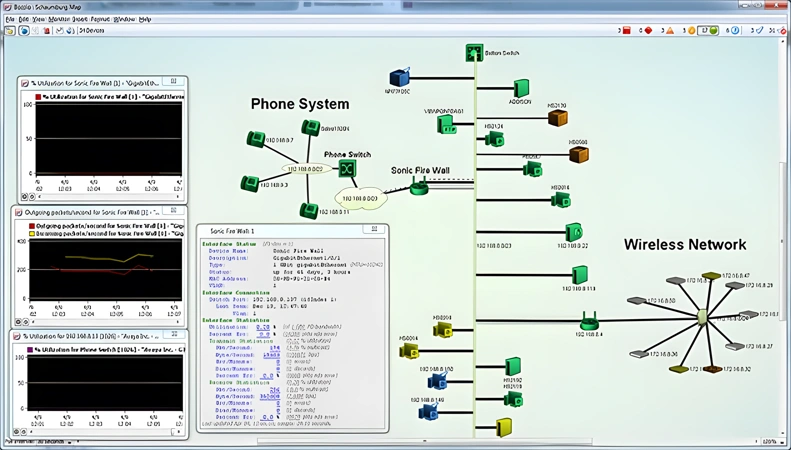
Task: Select the lower orange box device icon
Action: 579,154
